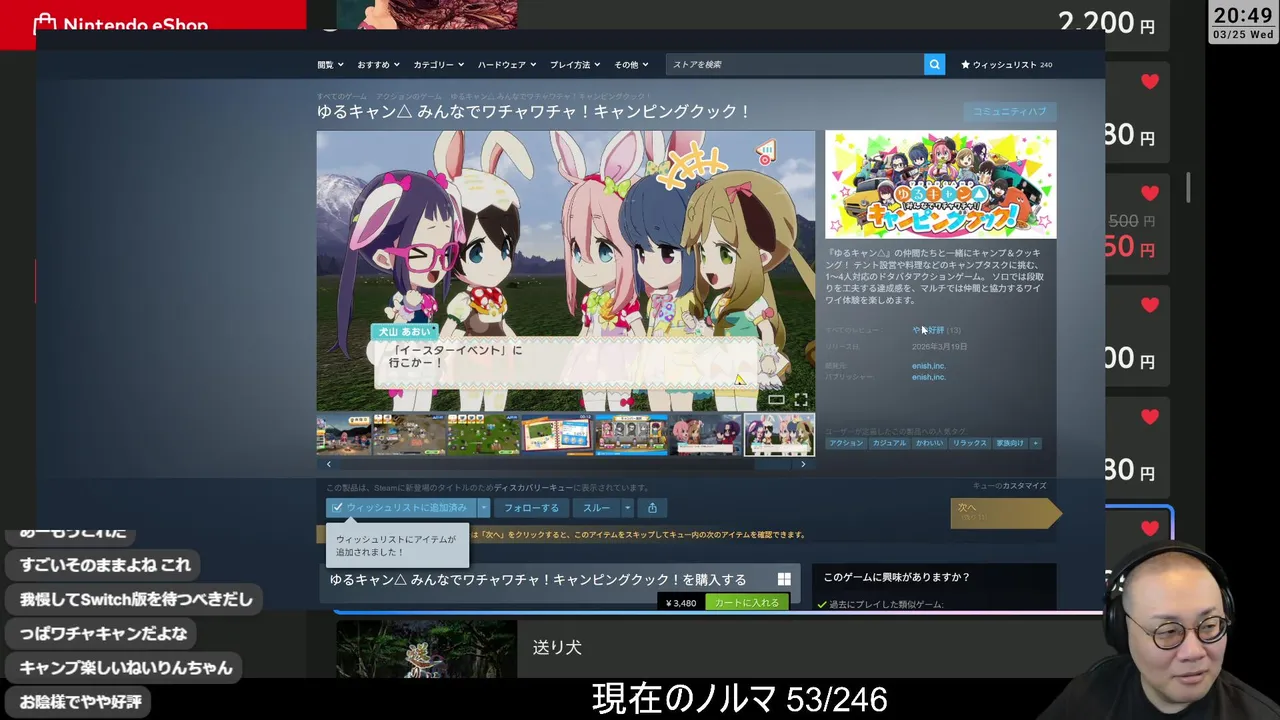Viewport: 1280px width, 720px height.
Task: Select the 家族向け tag
Action: tap(1010, 443)
